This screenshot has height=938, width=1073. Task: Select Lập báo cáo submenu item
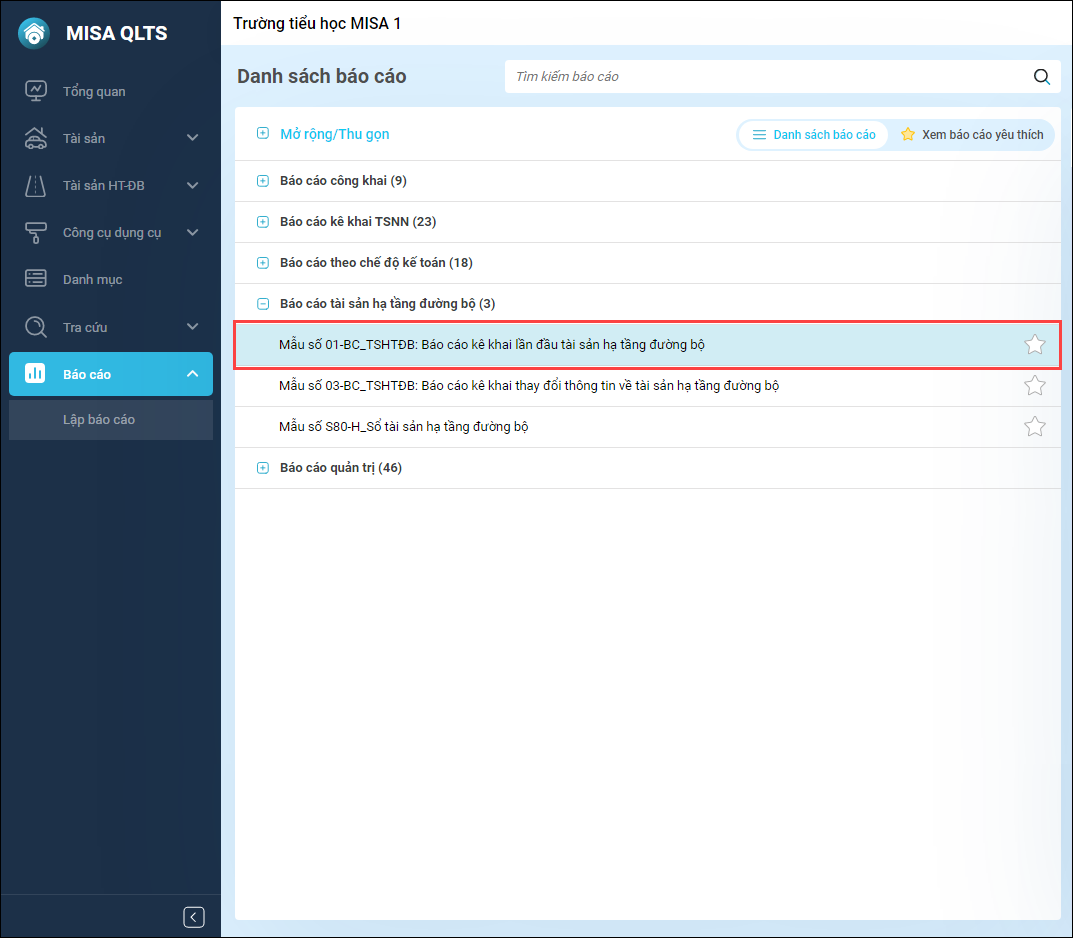[x=111, y=419]
